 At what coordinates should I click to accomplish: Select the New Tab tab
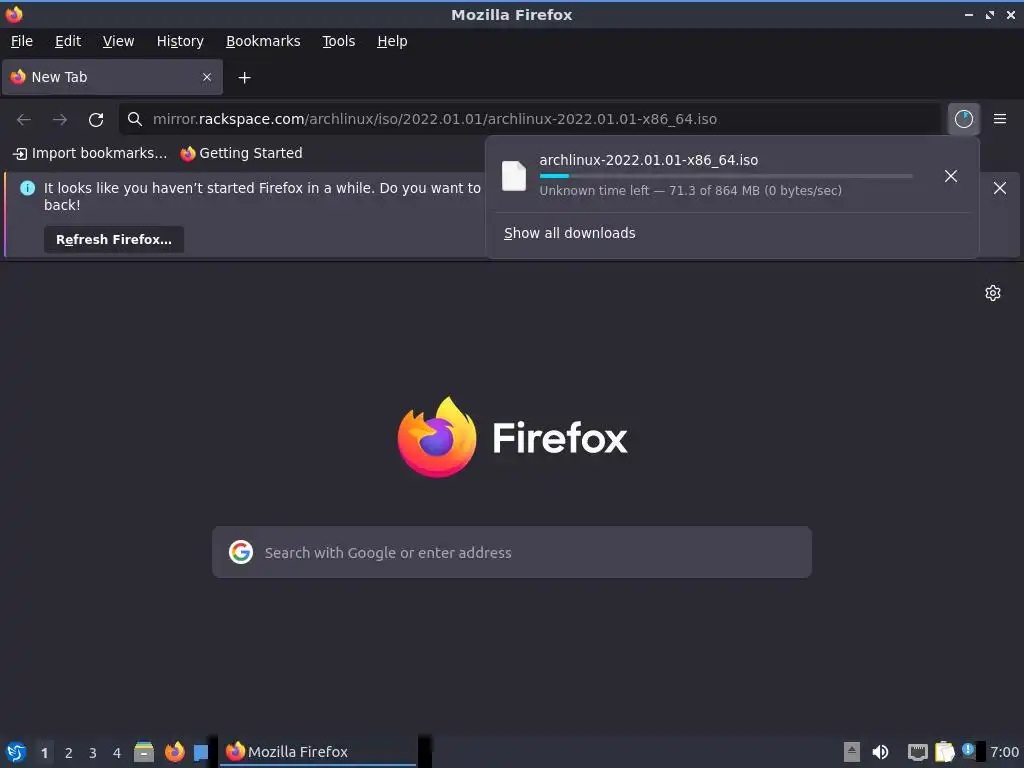(112, 77)
